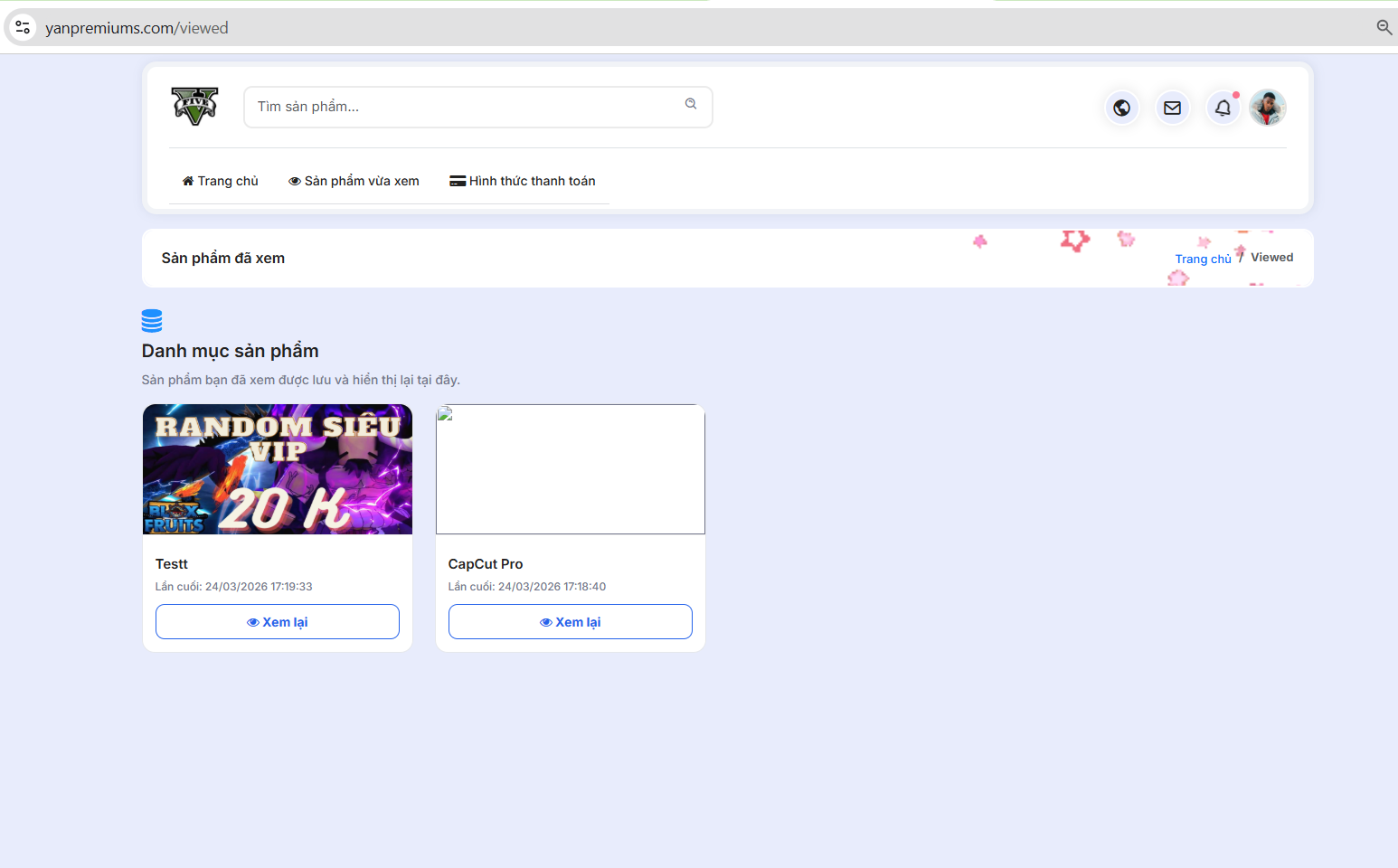1398x868 pixels.
Task: Open the user avatar profile menu
Action: 1268,108
